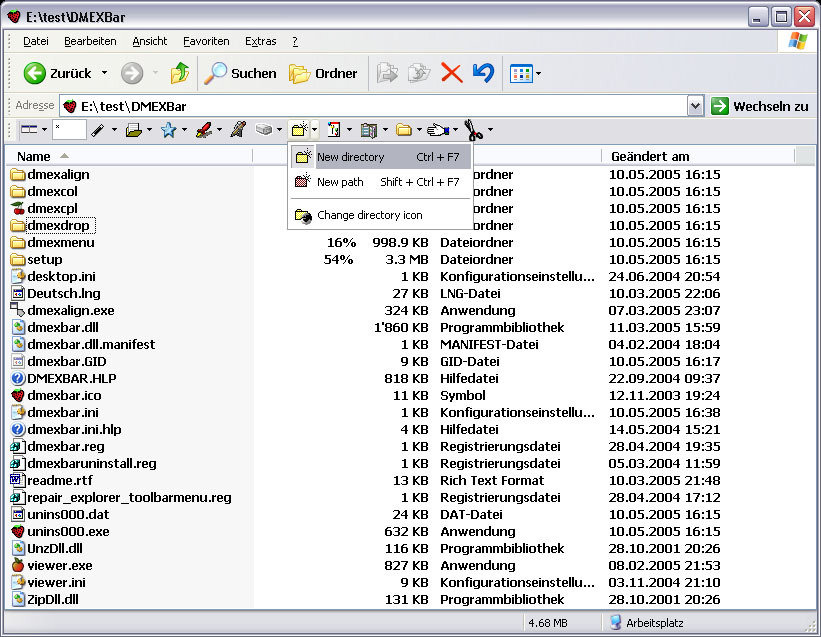Open the blue star favorites dropdown
821x637 pixels.
[184, 129]
